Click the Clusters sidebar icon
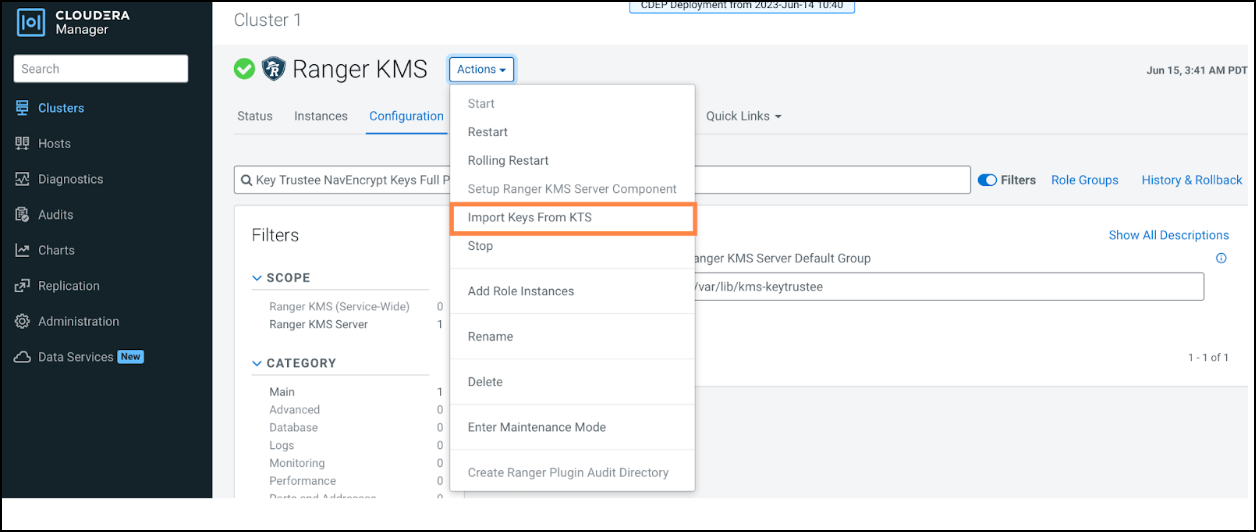The height and width of the screenshot is (532, 1256). point(22,108)
